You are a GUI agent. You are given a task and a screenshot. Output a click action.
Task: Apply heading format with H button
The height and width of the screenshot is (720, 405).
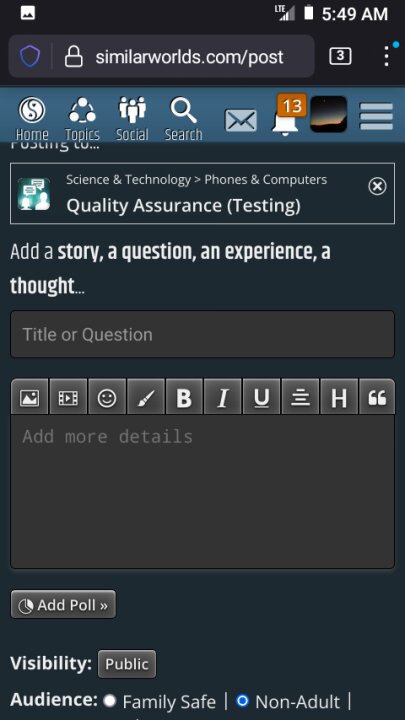pyautogui.click(x=339, y=397)
